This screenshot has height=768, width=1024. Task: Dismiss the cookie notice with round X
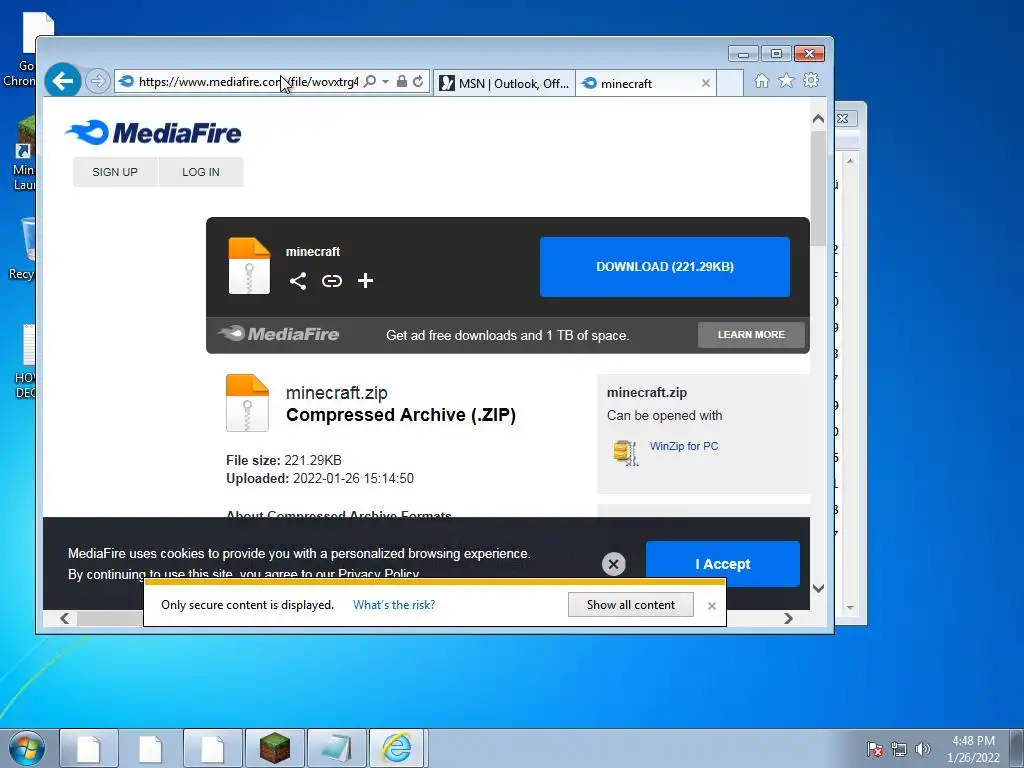coord(613,564)
